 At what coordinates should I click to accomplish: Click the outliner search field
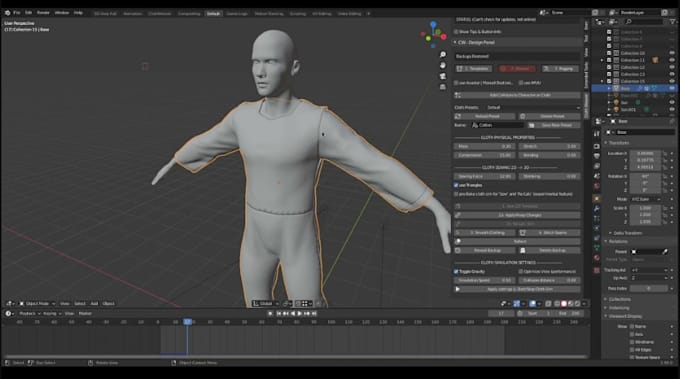pyautogui.click(x=645, y=21)
